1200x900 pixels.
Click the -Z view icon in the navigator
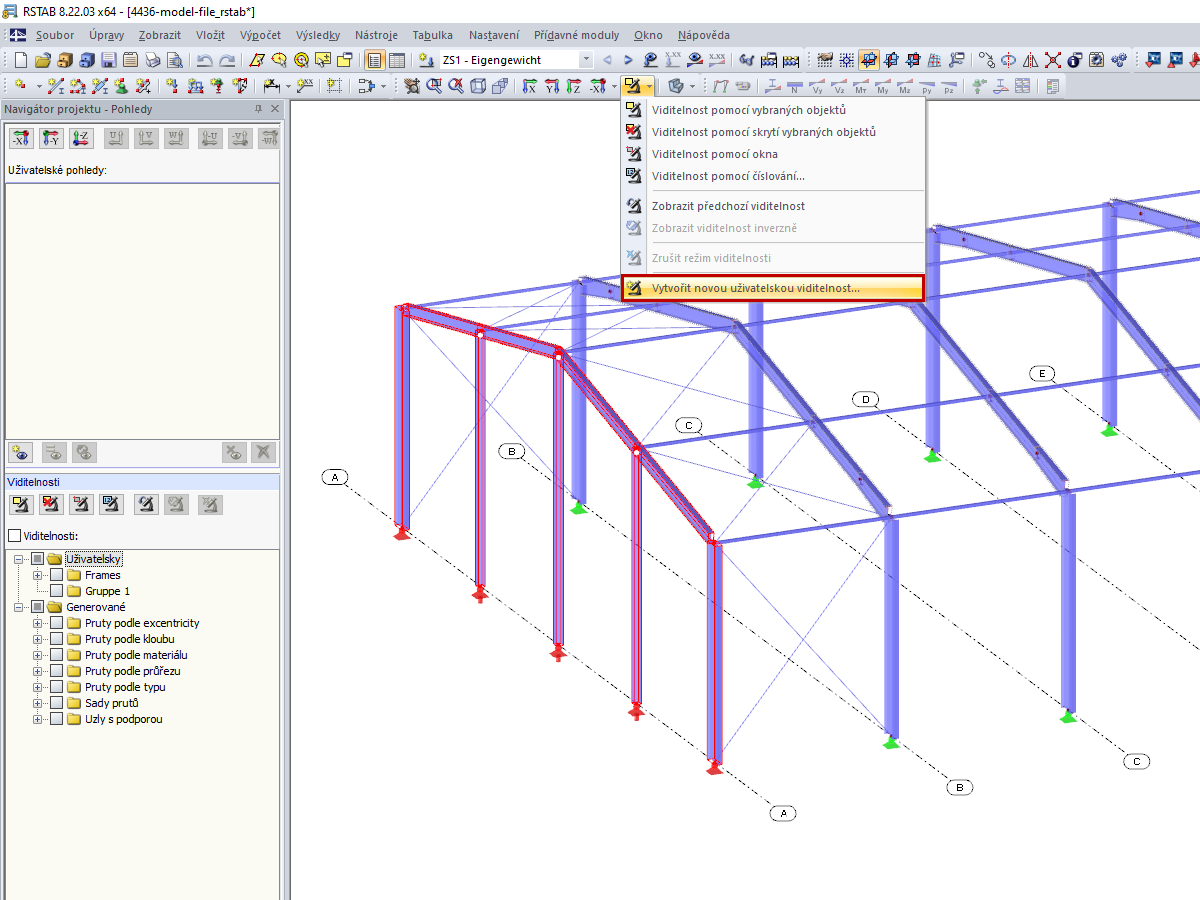(x=80, y=139)
